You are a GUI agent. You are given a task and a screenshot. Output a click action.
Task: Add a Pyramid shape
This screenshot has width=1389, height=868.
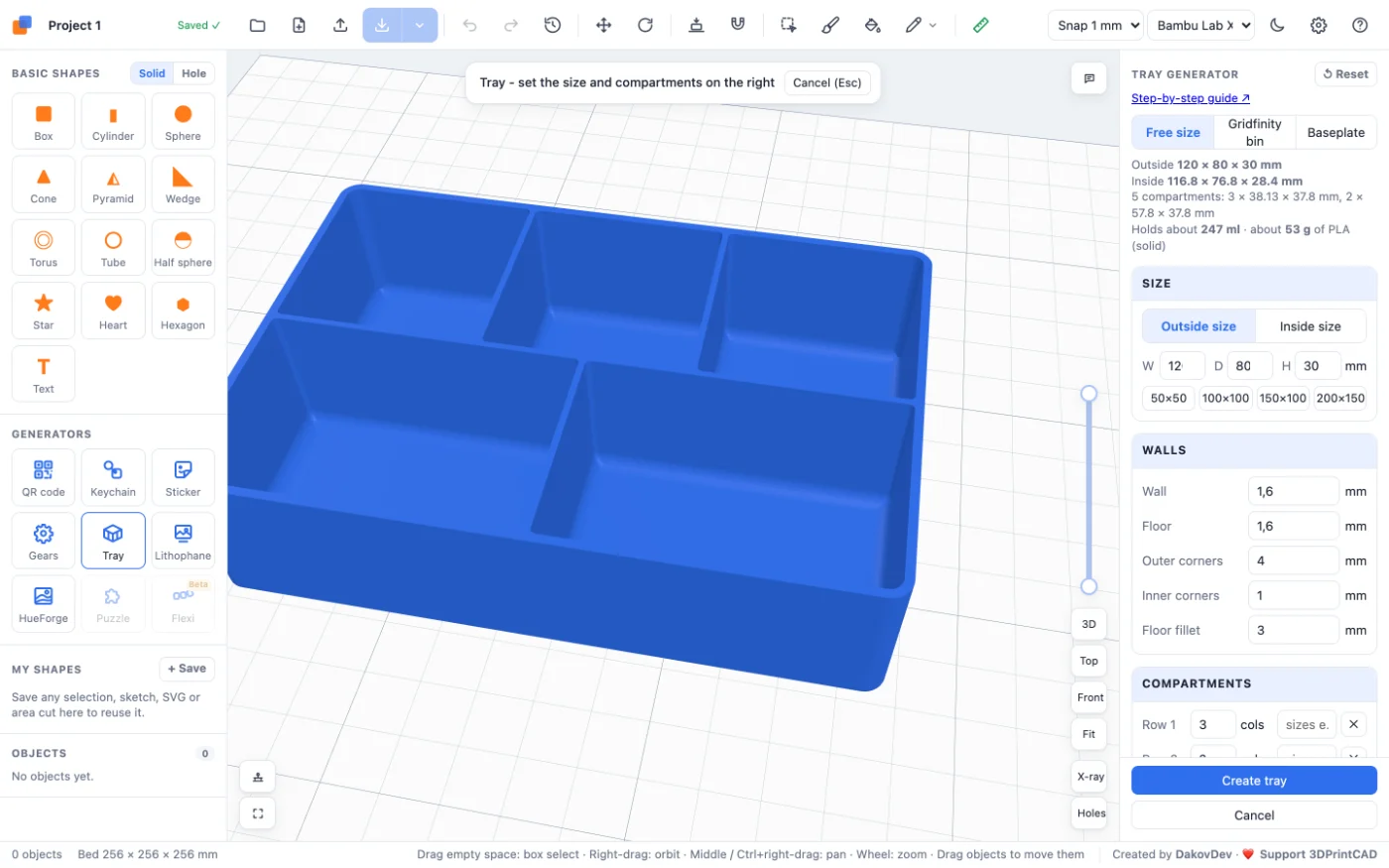(113, 186)
